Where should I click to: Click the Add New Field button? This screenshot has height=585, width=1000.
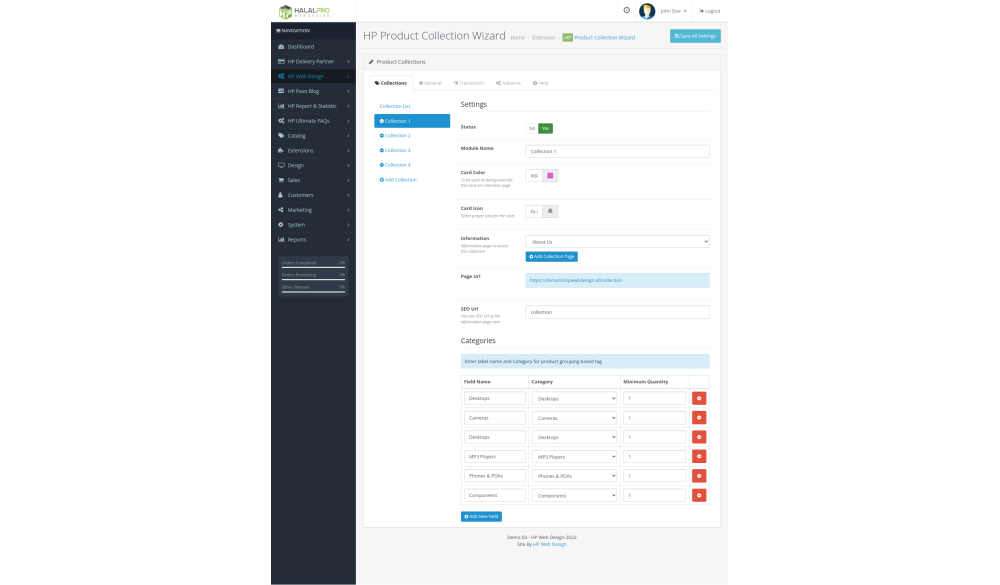(x=481, y=516)
